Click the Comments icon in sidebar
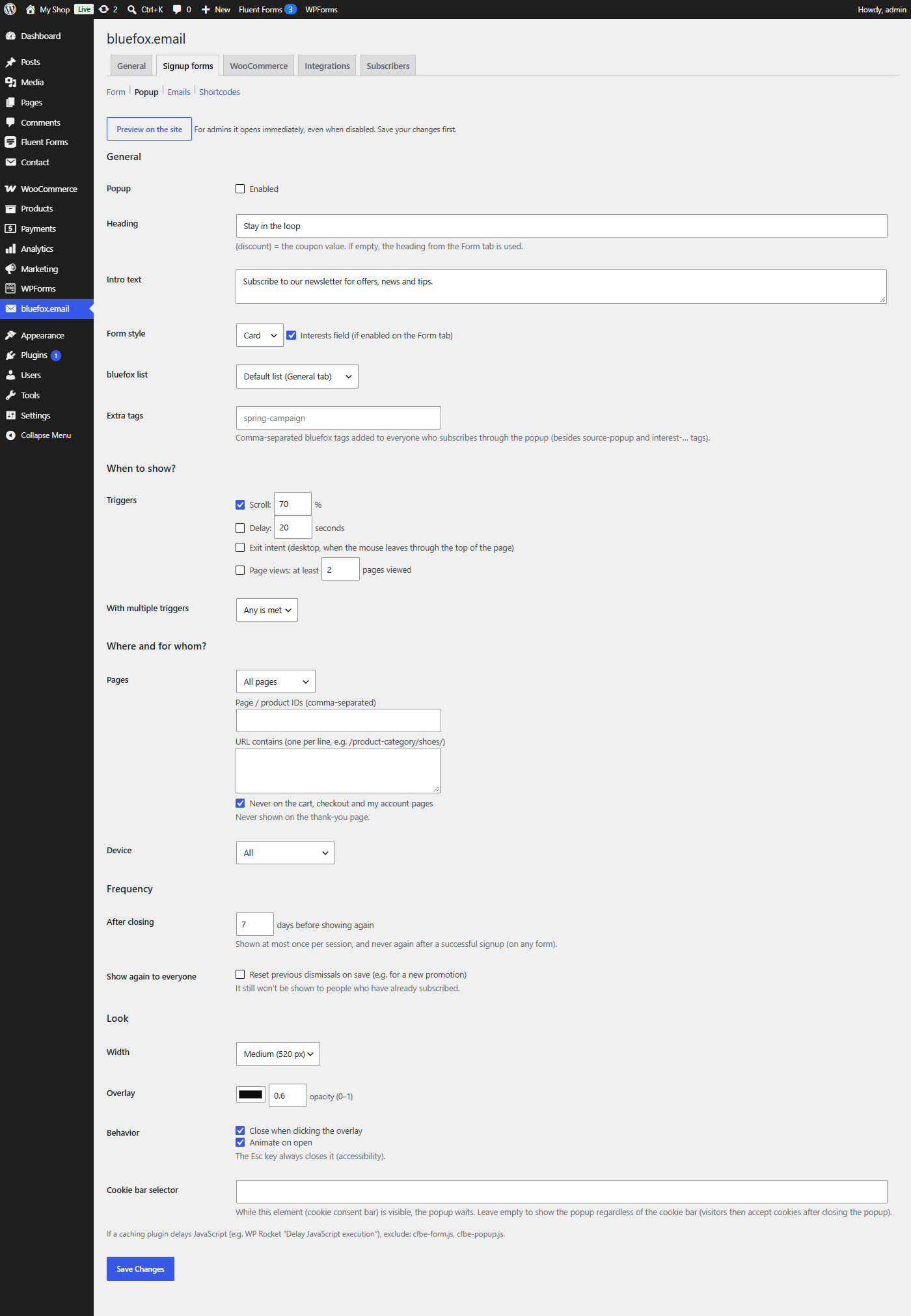This screenshot has height=1316, width=911. [x=10, y=122]
